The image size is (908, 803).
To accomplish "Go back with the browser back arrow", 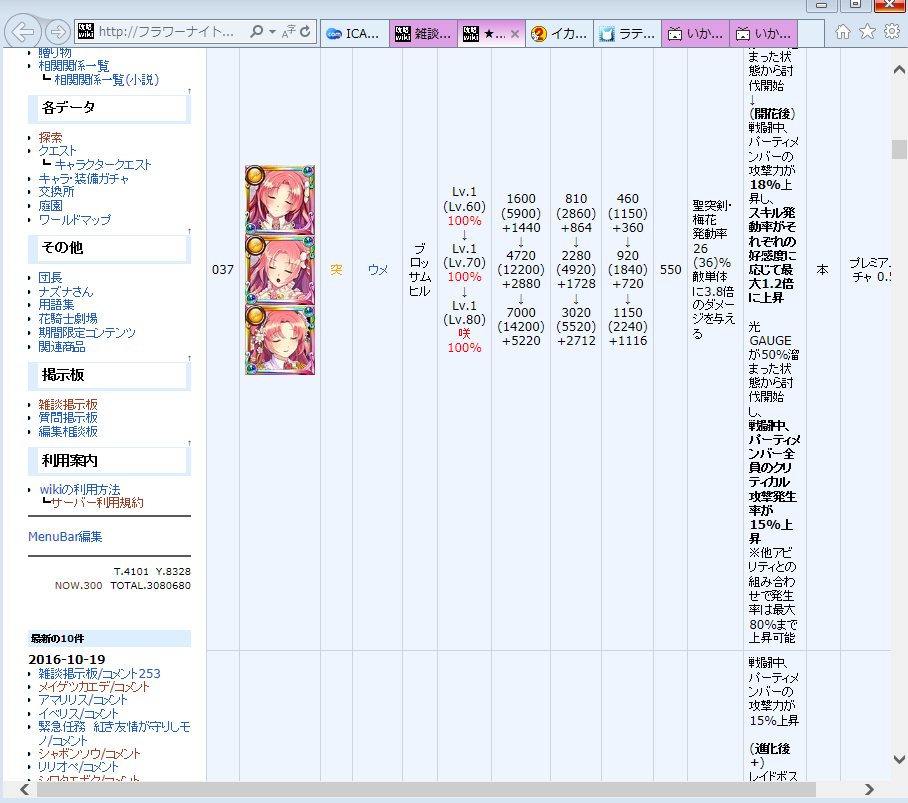I will point(23,32).
